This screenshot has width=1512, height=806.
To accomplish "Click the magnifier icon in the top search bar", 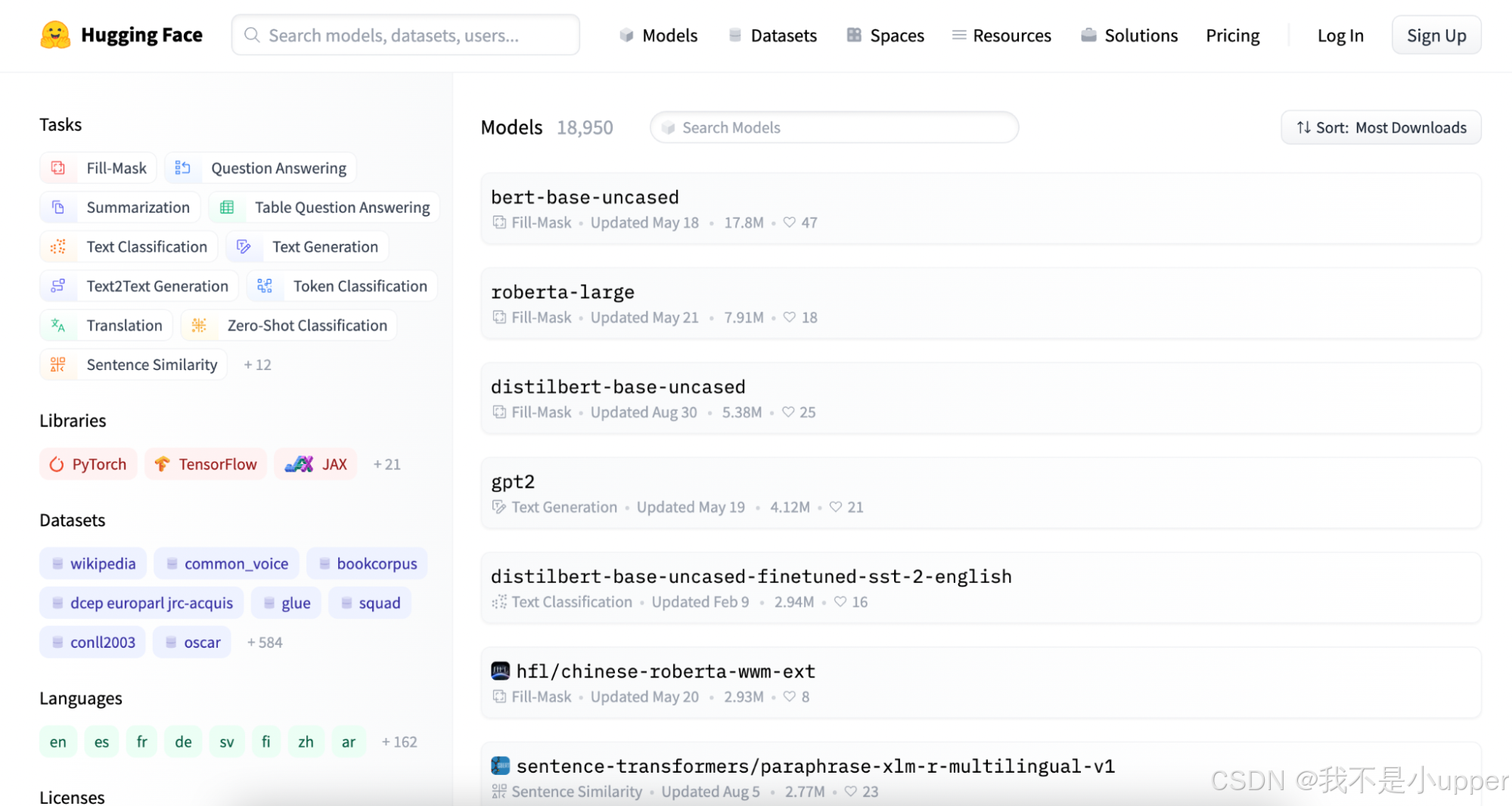I will coord(252,34).
